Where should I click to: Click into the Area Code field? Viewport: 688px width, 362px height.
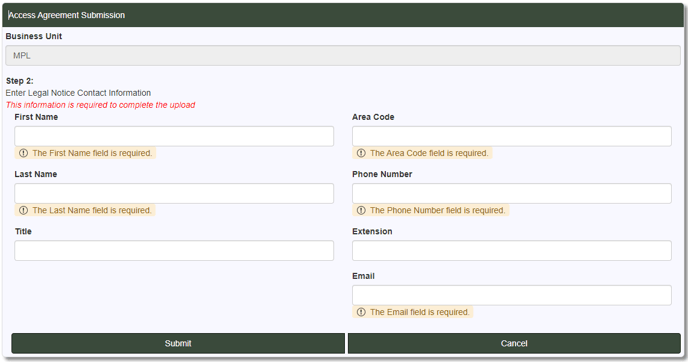[x=512, y=136]
